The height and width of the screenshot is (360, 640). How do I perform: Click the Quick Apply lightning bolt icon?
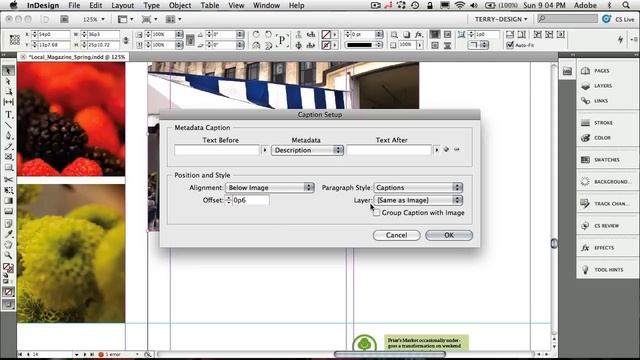pyautogui.click(x=620, y=40)
